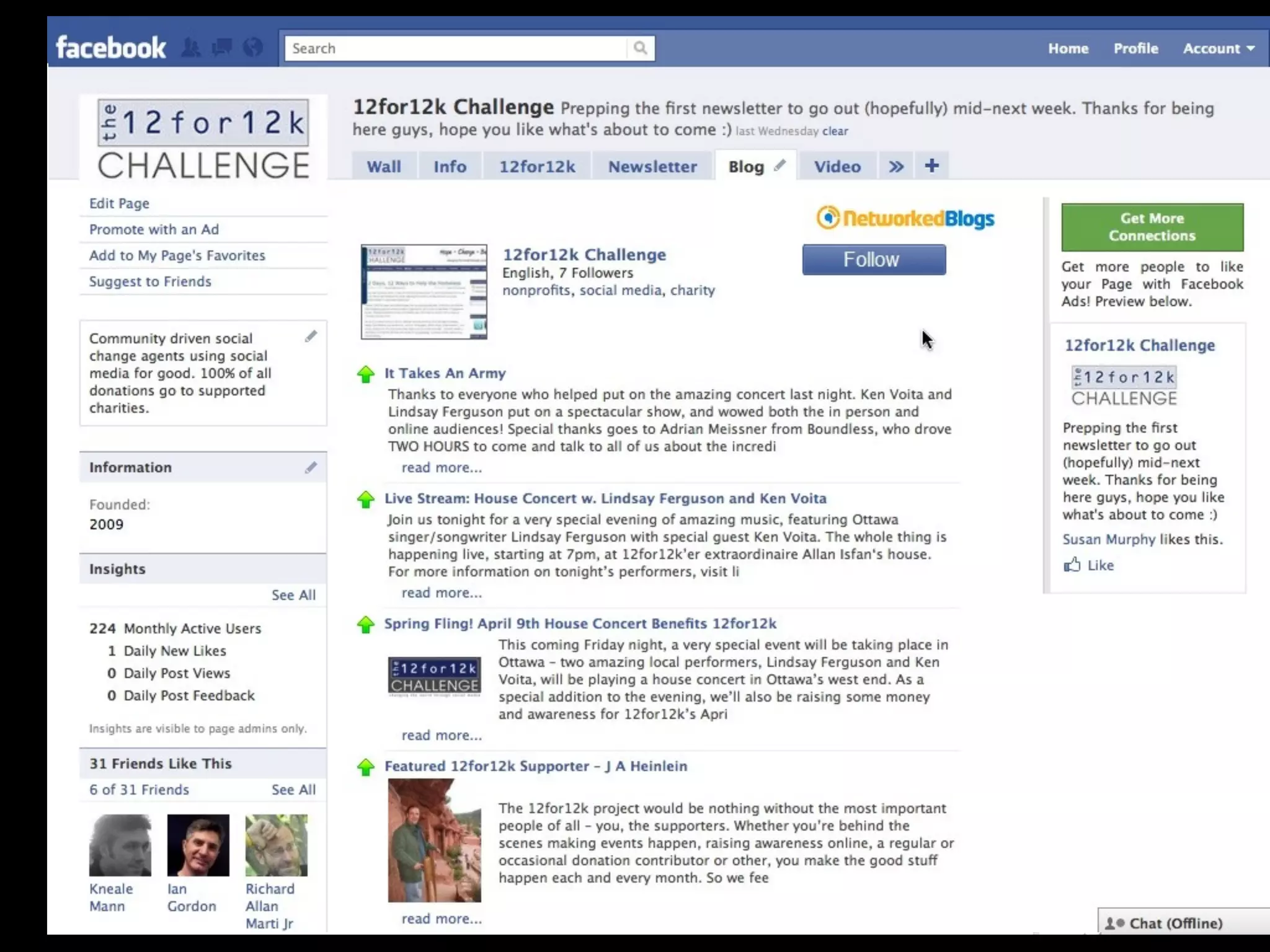Open the friend requests icon
This screenshot has width=1270, height=952.
click(x=191, y=48)
